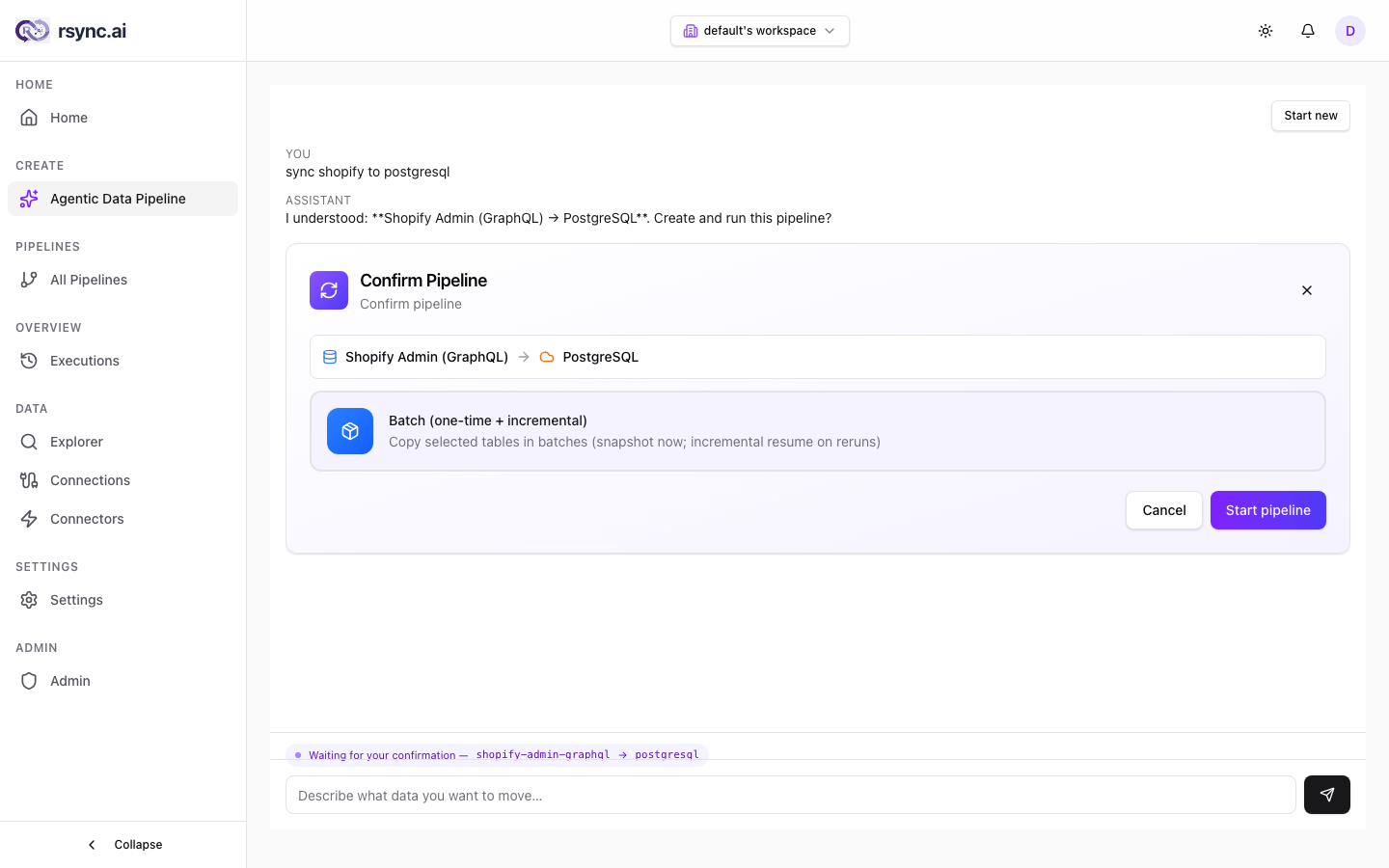Expand workspace selector chevron
This screenshot has width=1389, height=868.
coord(830,31)
